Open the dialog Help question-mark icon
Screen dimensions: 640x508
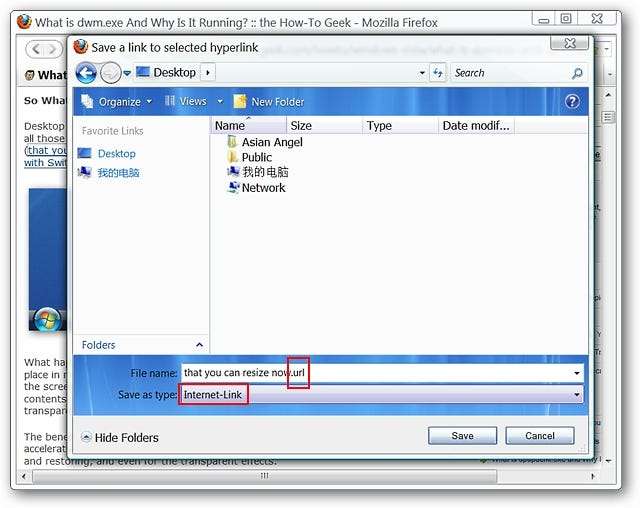(572, 101)
